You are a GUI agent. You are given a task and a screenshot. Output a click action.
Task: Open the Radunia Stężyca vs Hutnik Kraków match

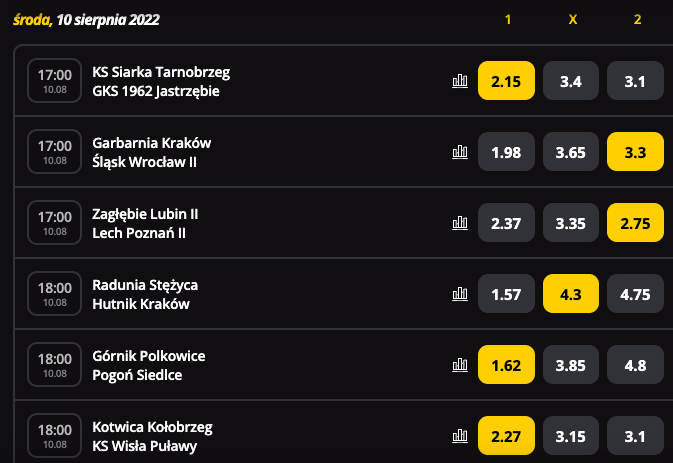[145, 294]
